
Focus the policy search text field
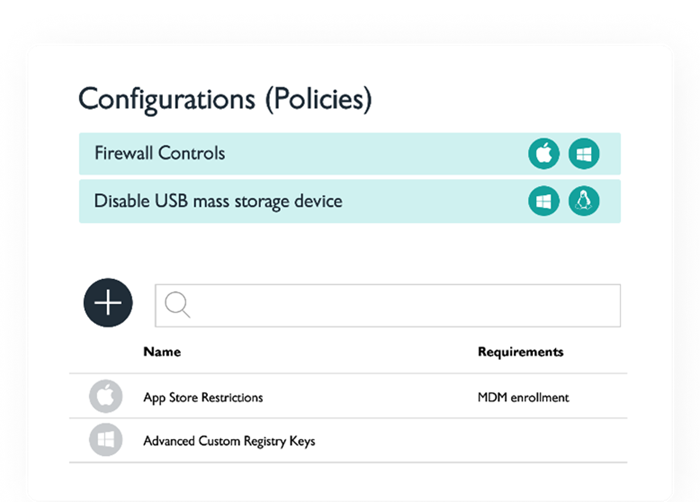pos(400,306)
